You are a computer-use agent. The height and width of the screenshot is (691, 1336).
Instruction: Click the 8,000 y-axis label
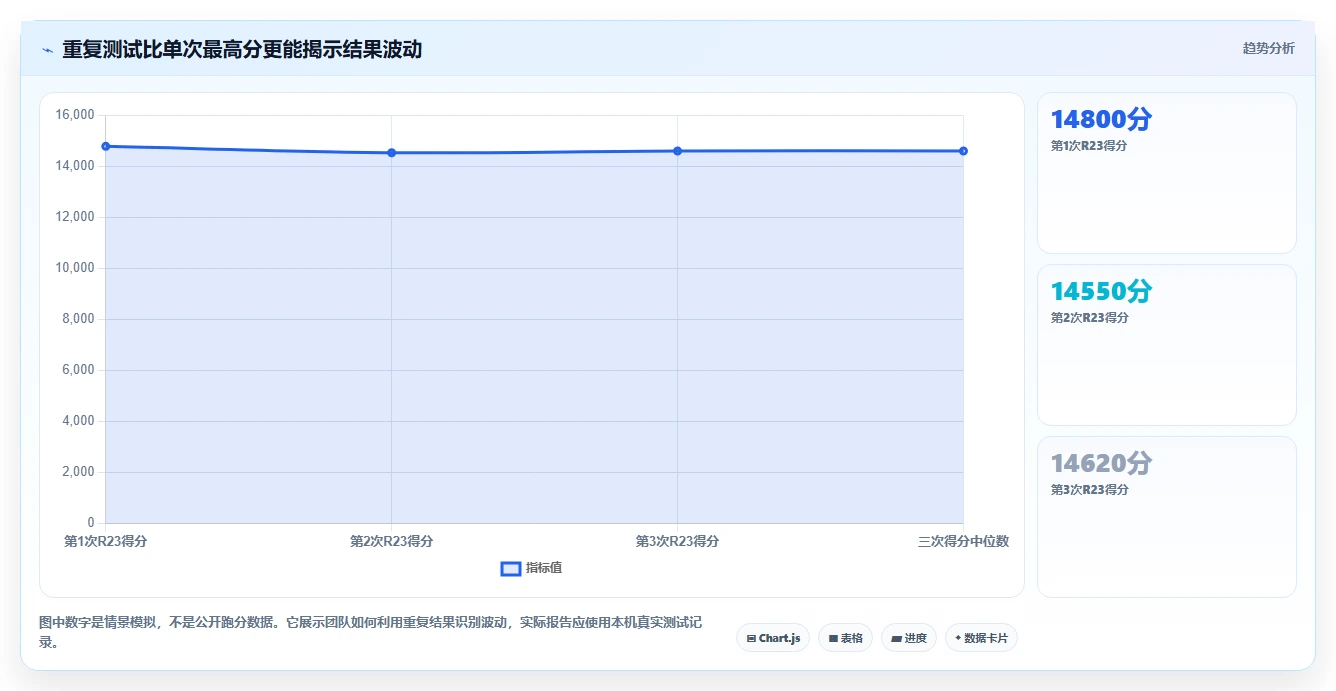(78, 319)
